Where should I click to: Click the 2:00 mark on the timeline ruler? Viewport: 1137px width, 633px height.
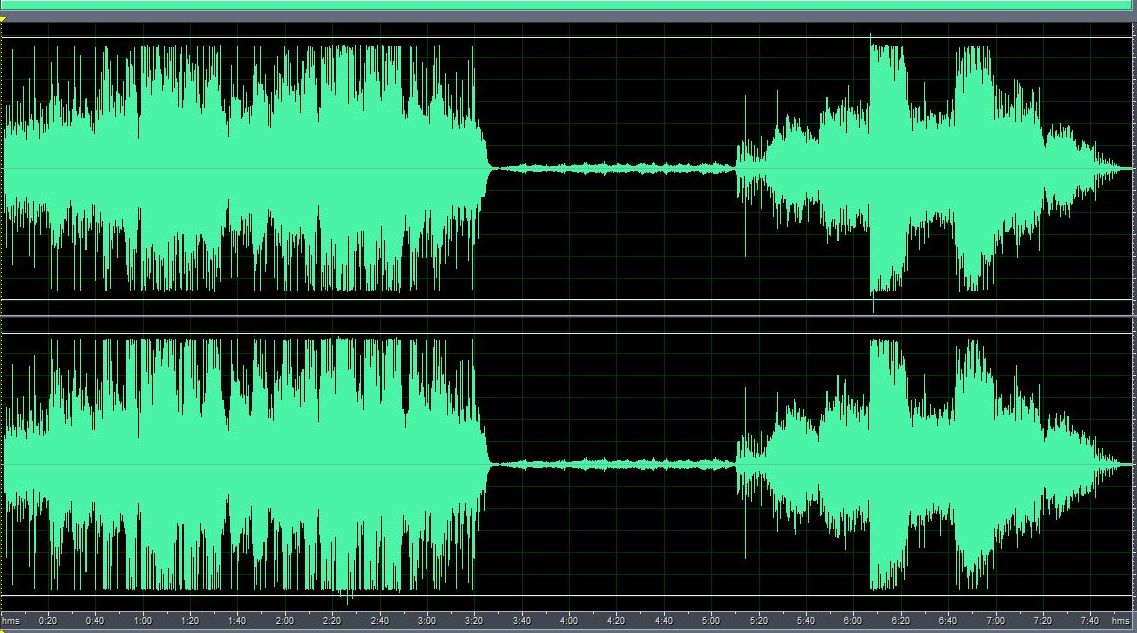tap(285, 619)
